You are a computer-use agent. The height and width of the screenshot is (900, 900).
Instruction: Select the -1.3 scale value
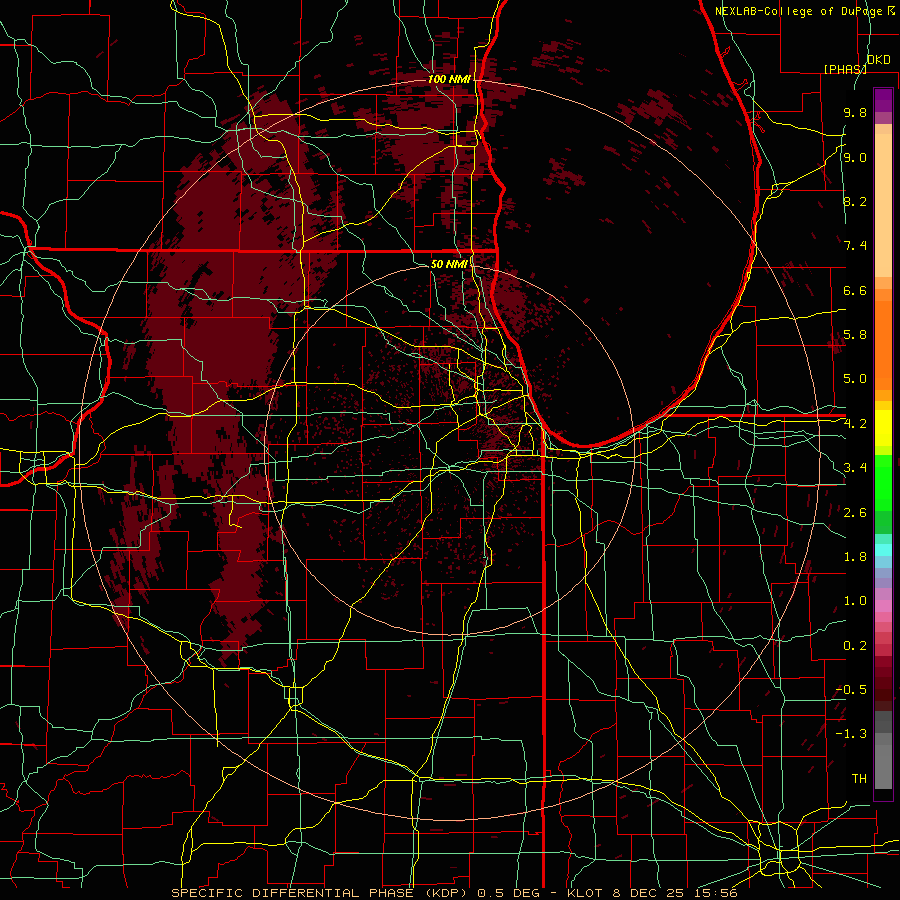(851, 734)
